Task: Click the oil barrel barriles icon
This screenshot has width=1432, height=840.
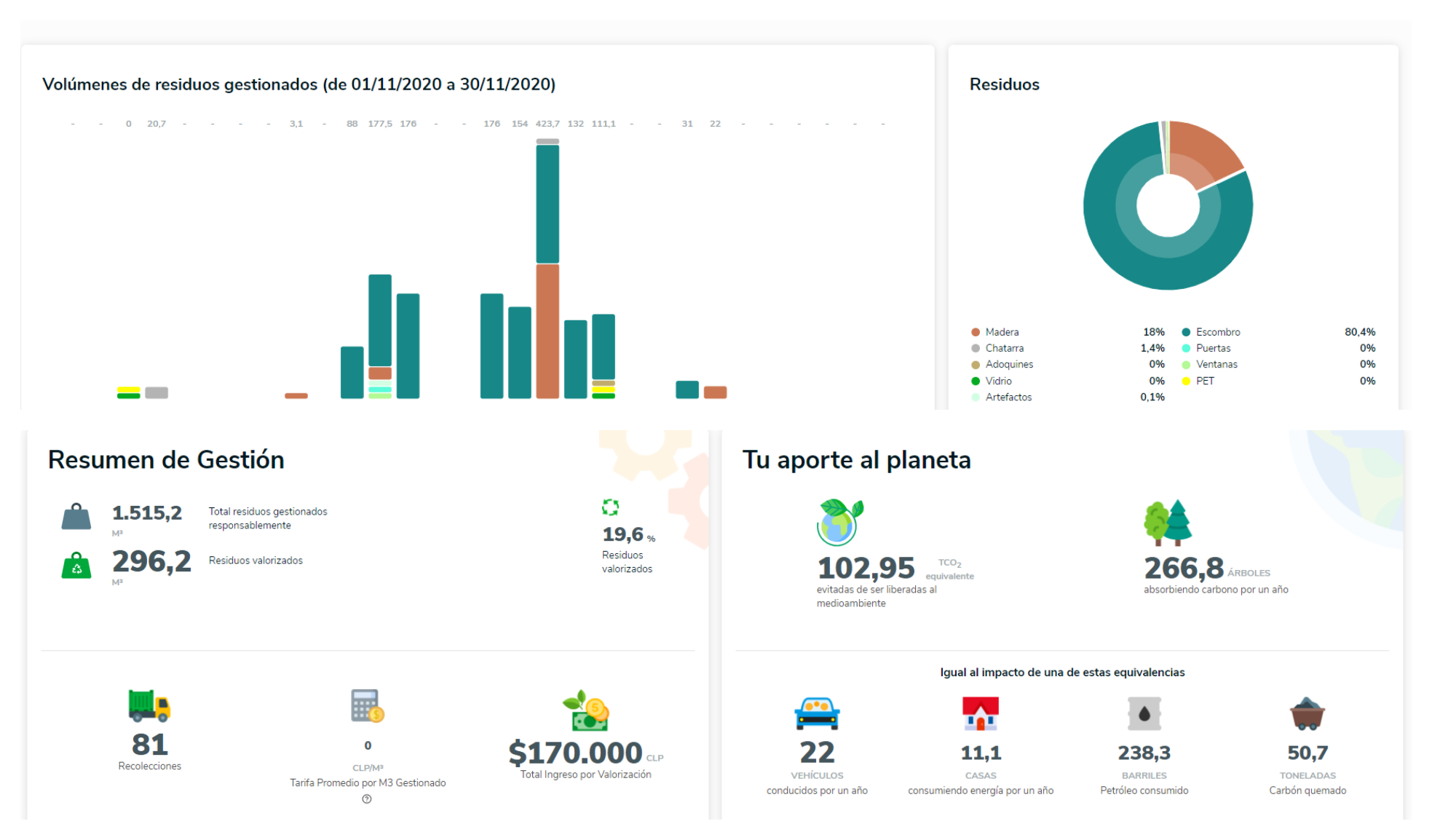Action: coord(1144,713)
